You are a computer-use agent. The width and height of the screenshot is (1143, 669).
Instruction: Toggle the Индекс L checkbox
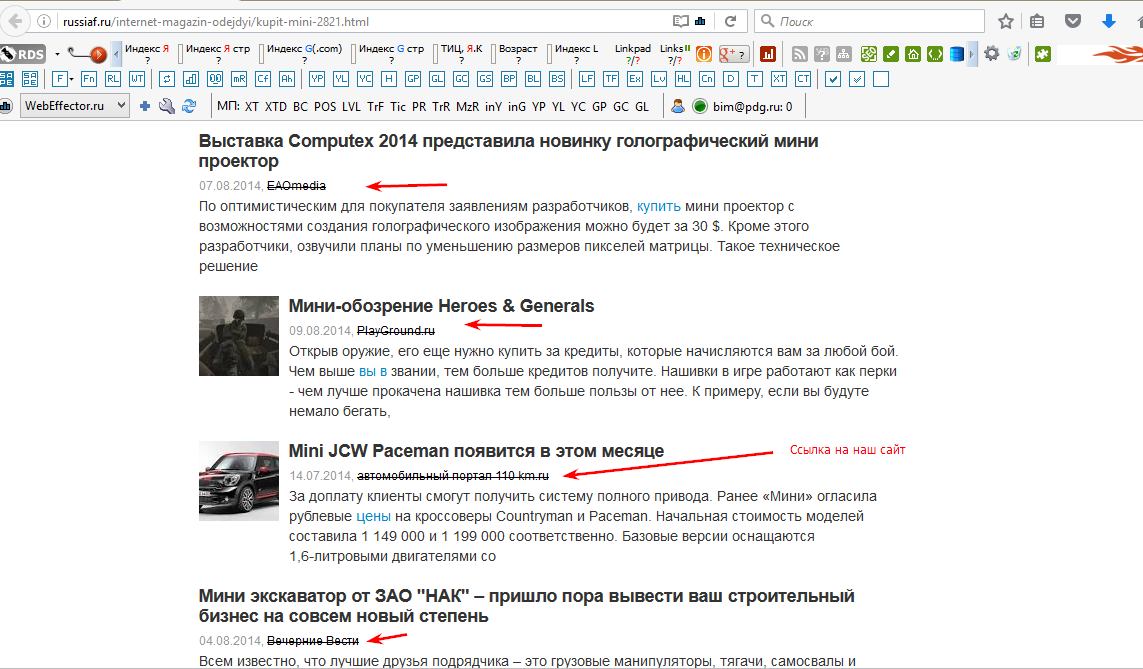click(550, 54)
